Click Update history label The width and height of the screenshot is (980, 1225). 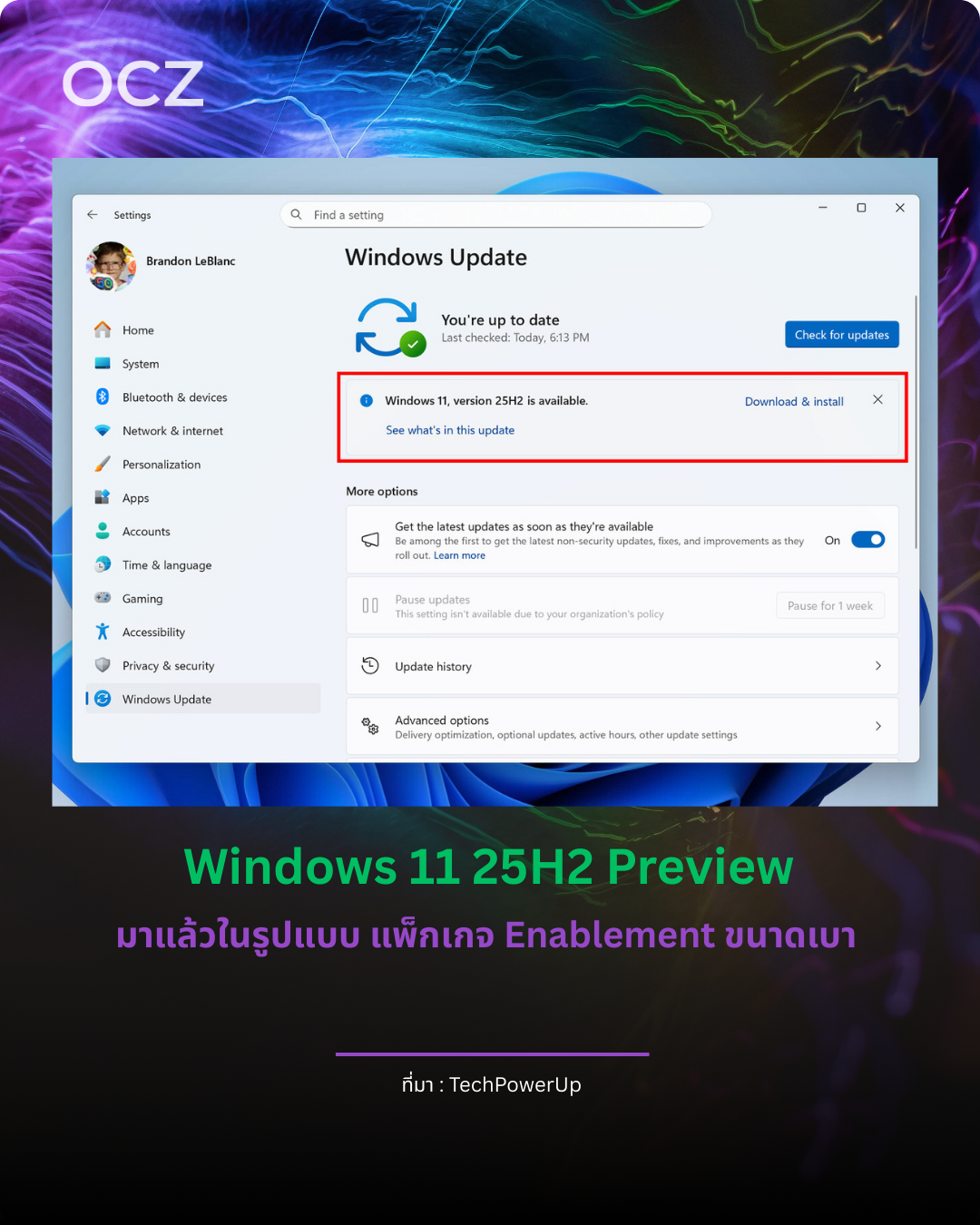coord(434,667)
